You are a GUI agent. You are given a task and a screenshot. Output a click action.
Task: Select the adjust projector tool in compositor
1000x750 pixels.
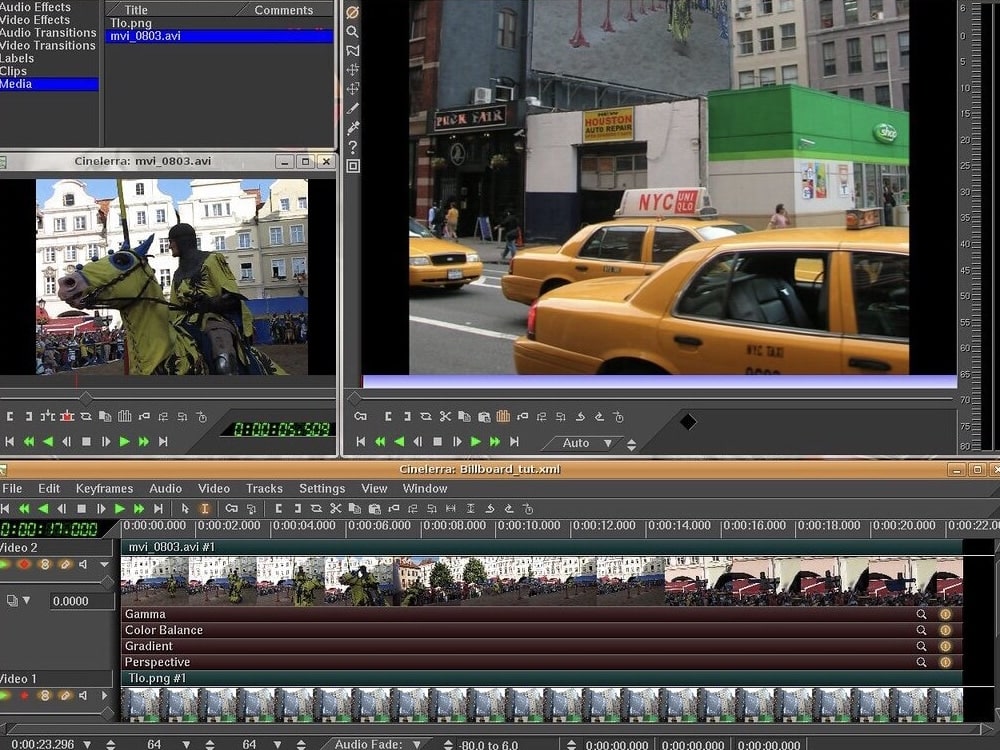[352, 89]
